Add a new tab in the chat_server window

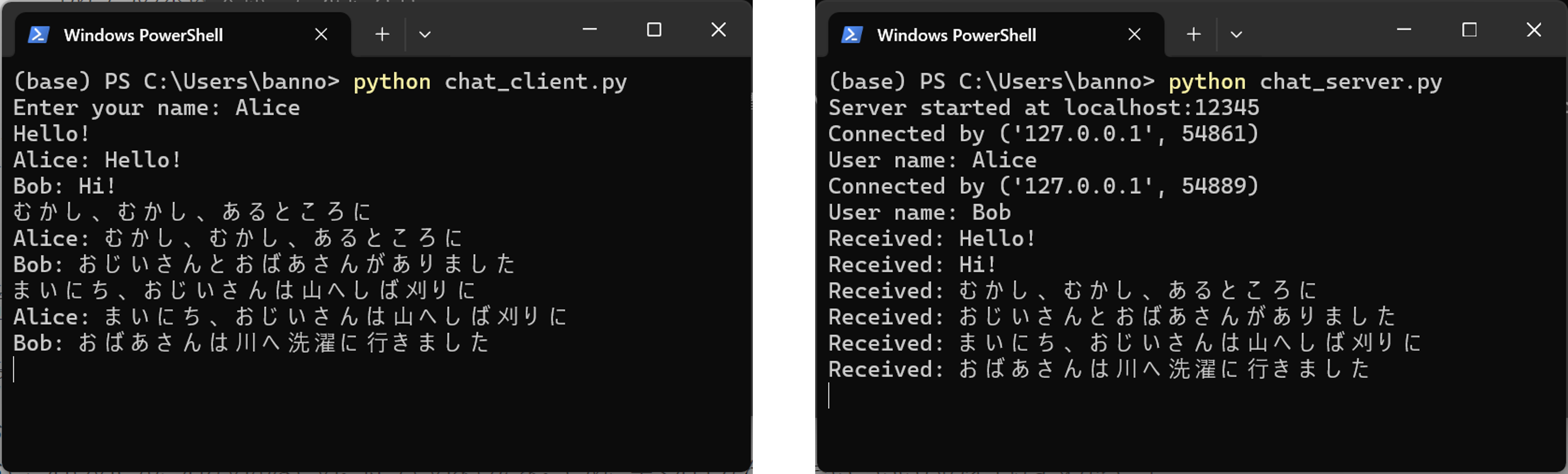(1194, 34)
